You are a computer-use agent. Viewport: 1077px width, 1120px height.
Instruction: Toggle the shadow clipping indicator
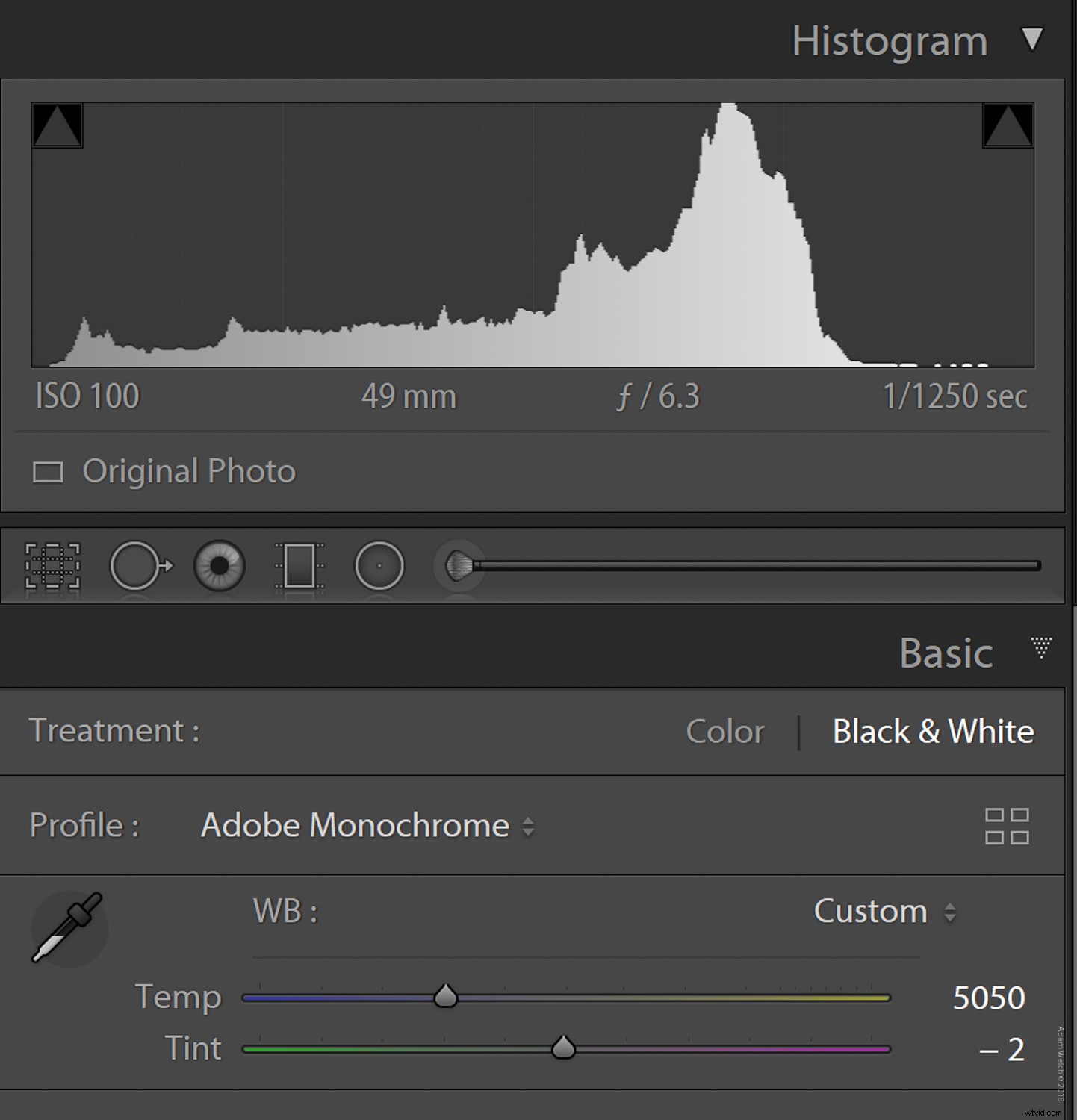[x=58, y=124]
